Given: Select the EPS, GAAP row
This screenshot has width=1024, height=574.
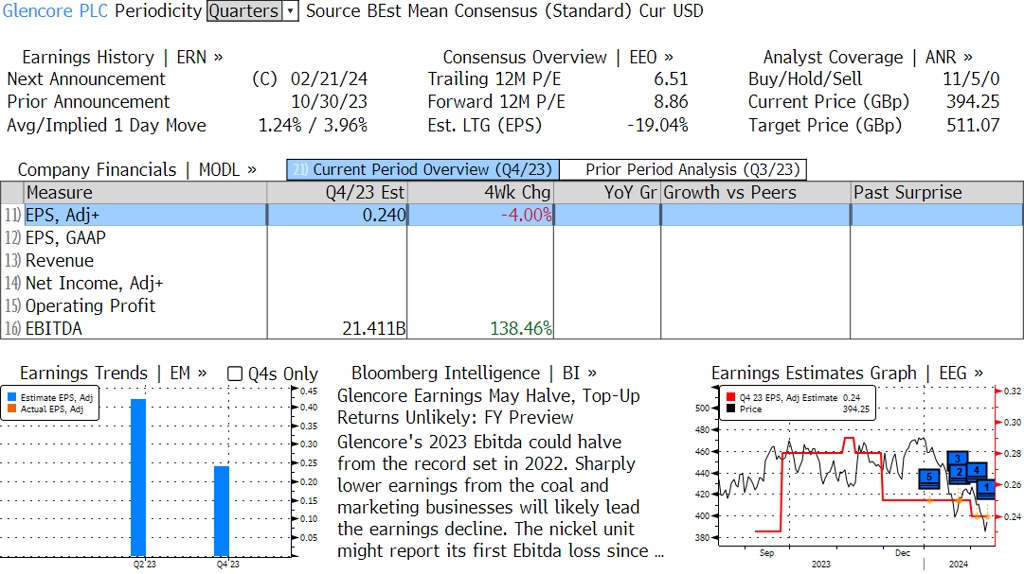Looking at the screenshot, I should pos(512,238).
